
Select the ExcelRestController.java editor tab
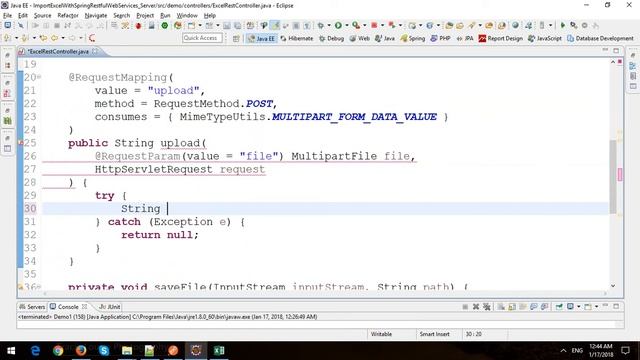tap(58, 51)
